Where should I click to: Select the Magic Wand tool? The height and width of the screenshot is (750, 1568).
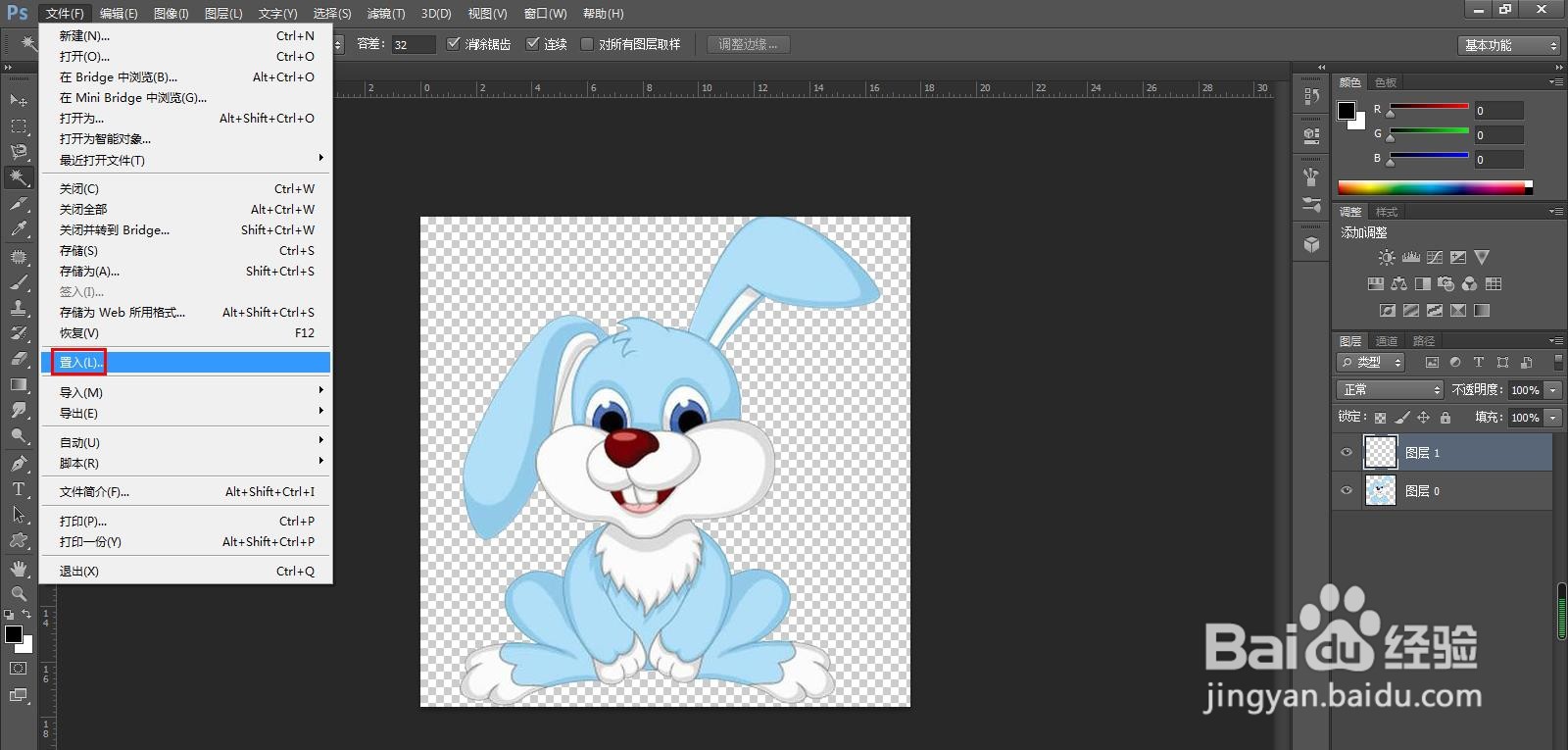pyautogui.click(x=19, y=177)
